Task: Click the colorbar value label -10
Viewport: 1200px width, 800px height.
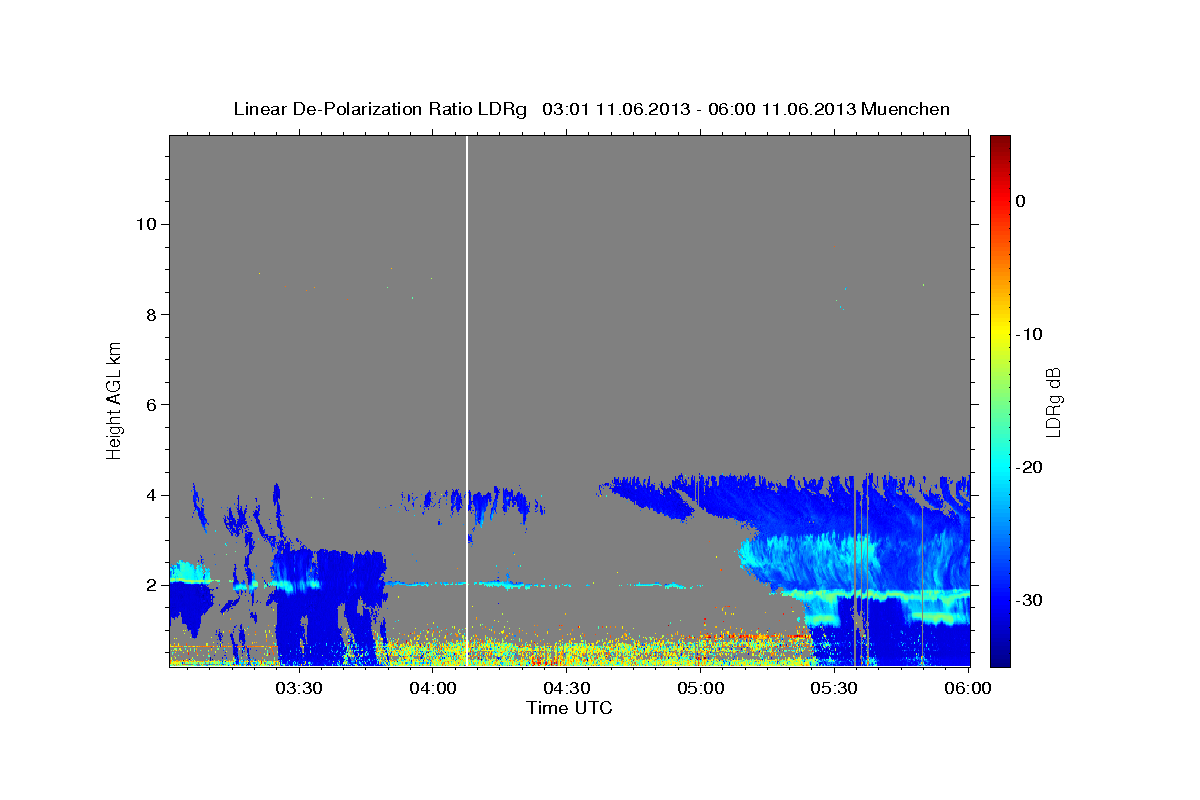Action: (x=1030, y=334)
